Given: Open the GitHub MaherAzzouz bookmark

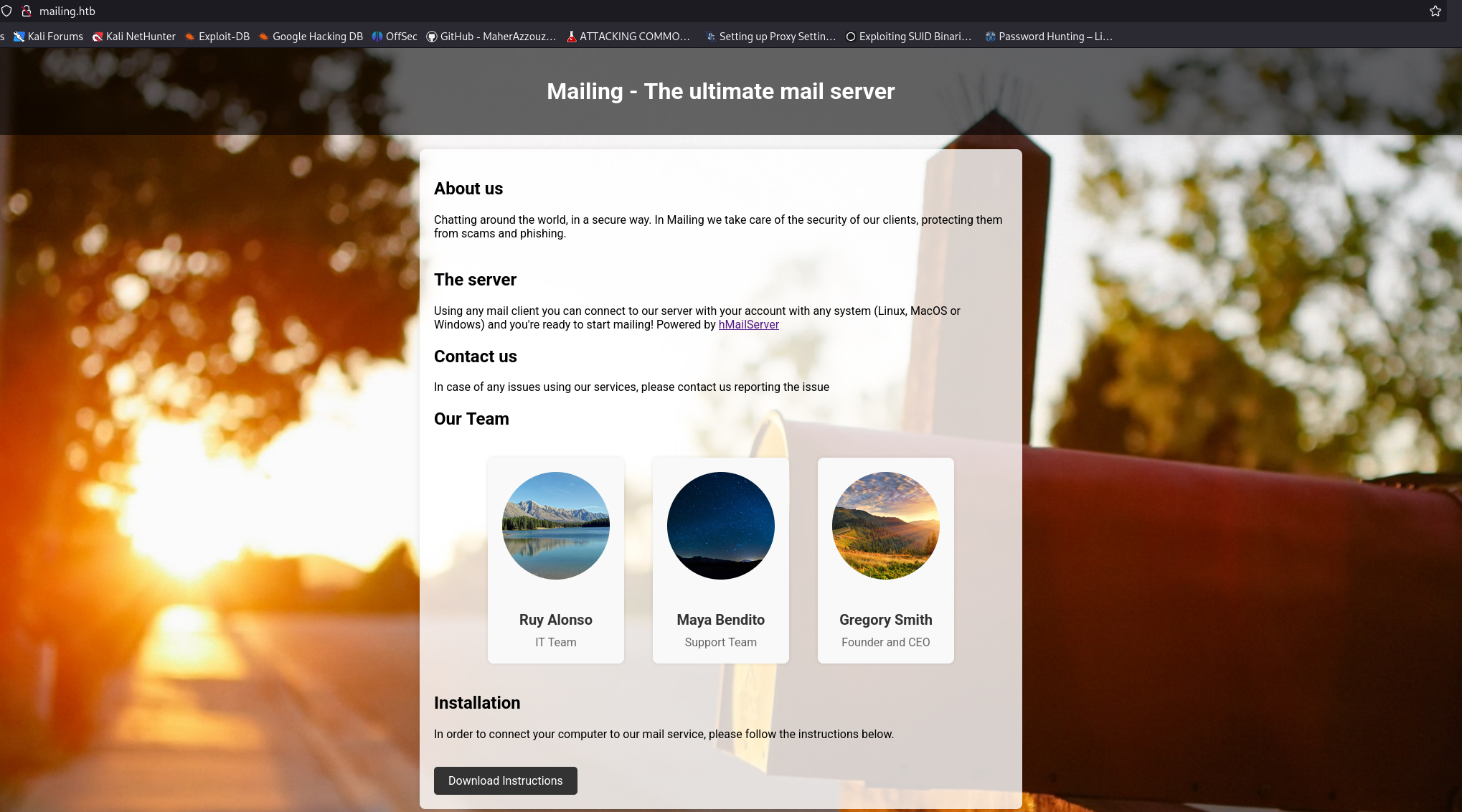Looking at the screenshot, I should [x=491, y=37].
